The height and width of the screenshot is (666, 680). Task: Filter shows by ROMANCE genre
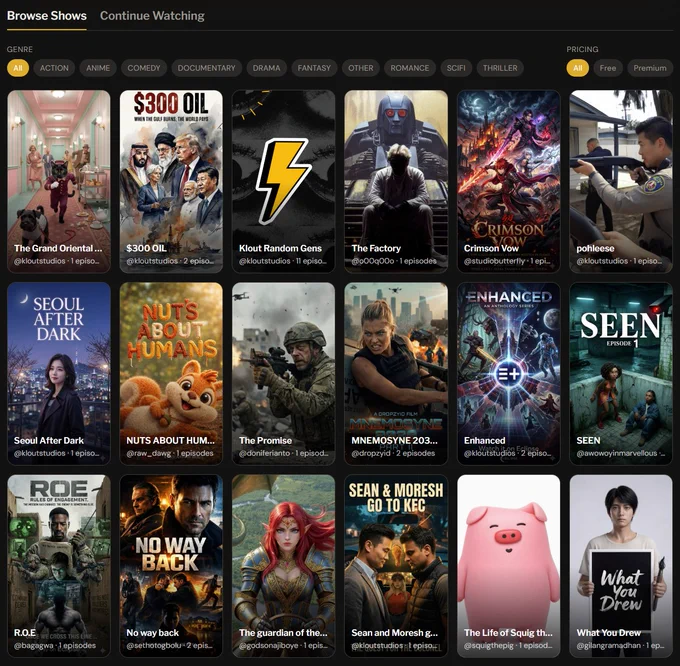click(409, 68)
